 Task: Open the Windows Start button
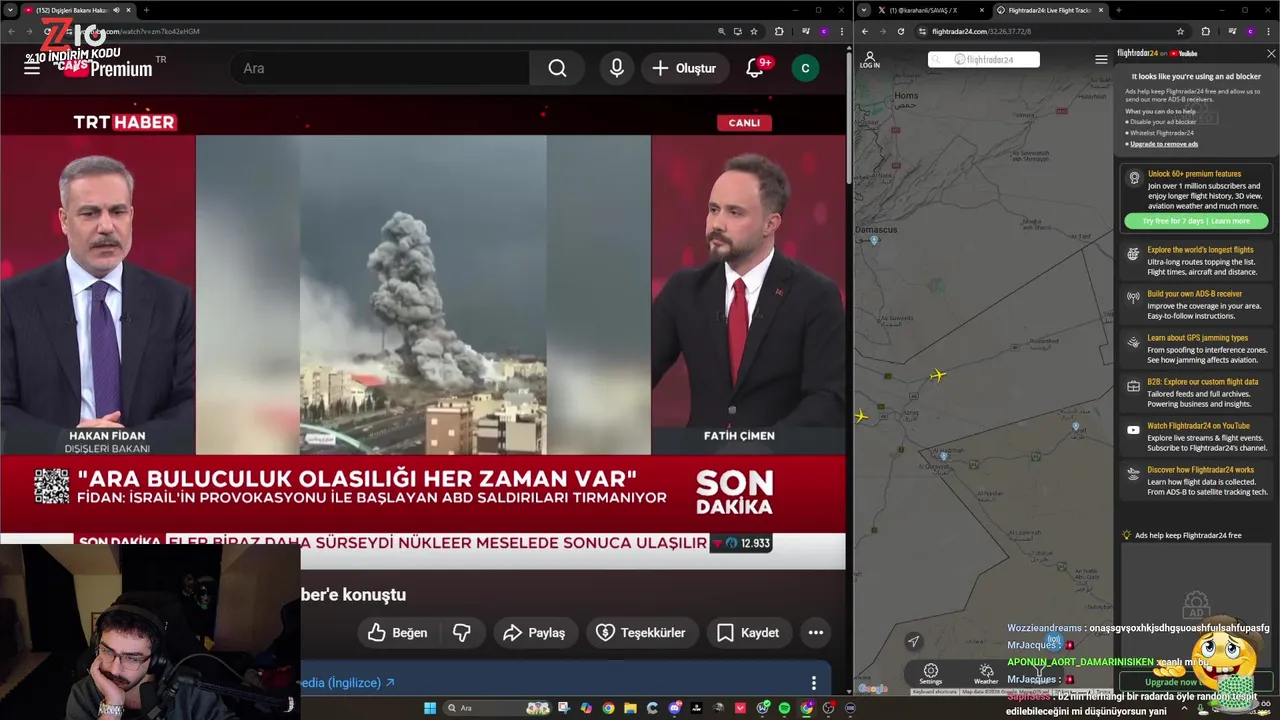coord(430,708)
